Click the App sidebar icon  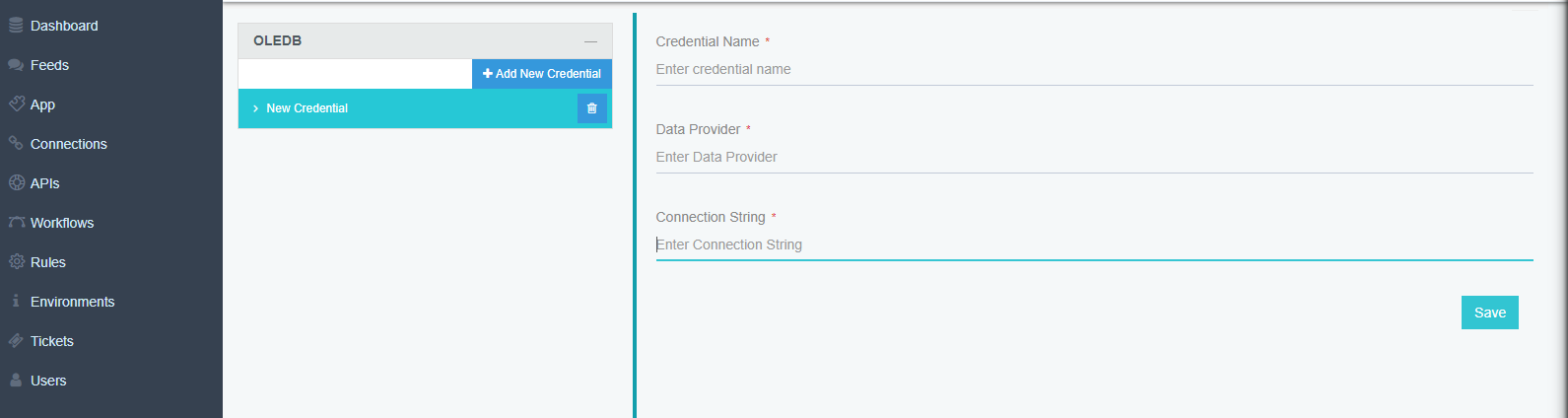pyautogui.click(x=17, y=104)
